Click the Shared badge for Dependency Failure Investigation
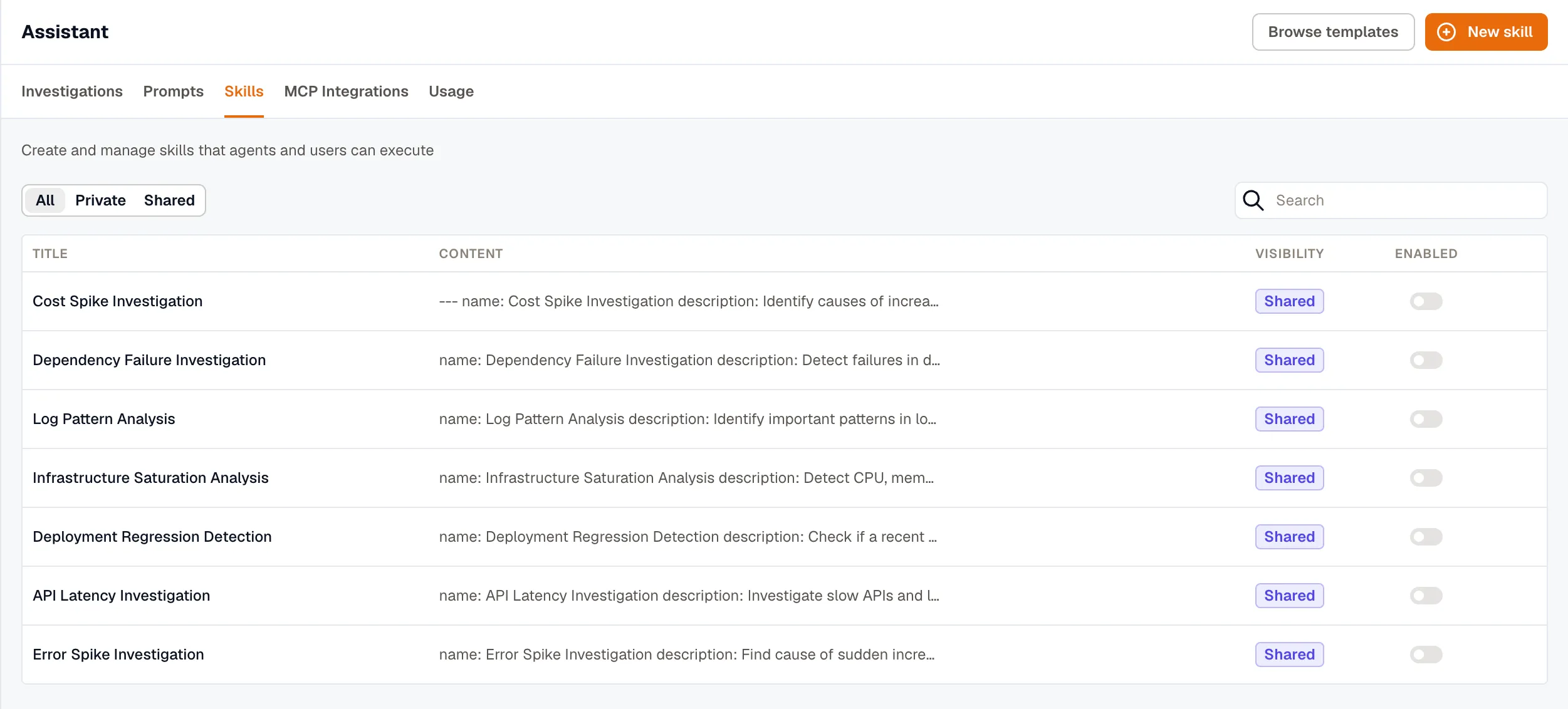 coord(1289,360)
